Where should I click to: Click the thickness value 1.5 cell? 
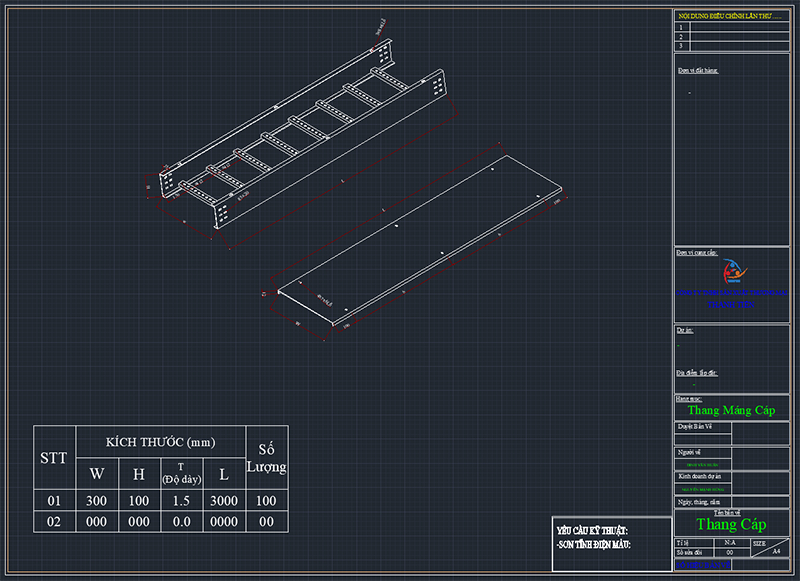click(181, 500)
